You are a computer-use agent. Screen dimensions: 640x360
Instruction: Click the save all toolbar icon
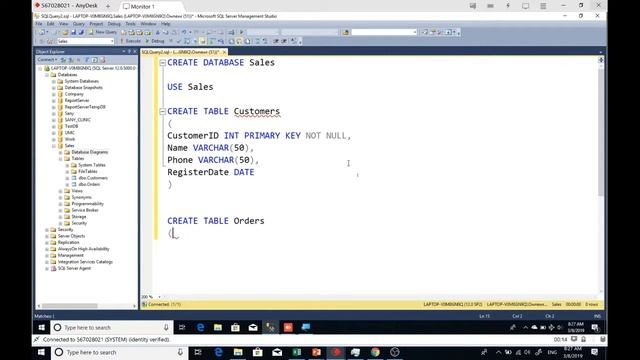[80, 32]
